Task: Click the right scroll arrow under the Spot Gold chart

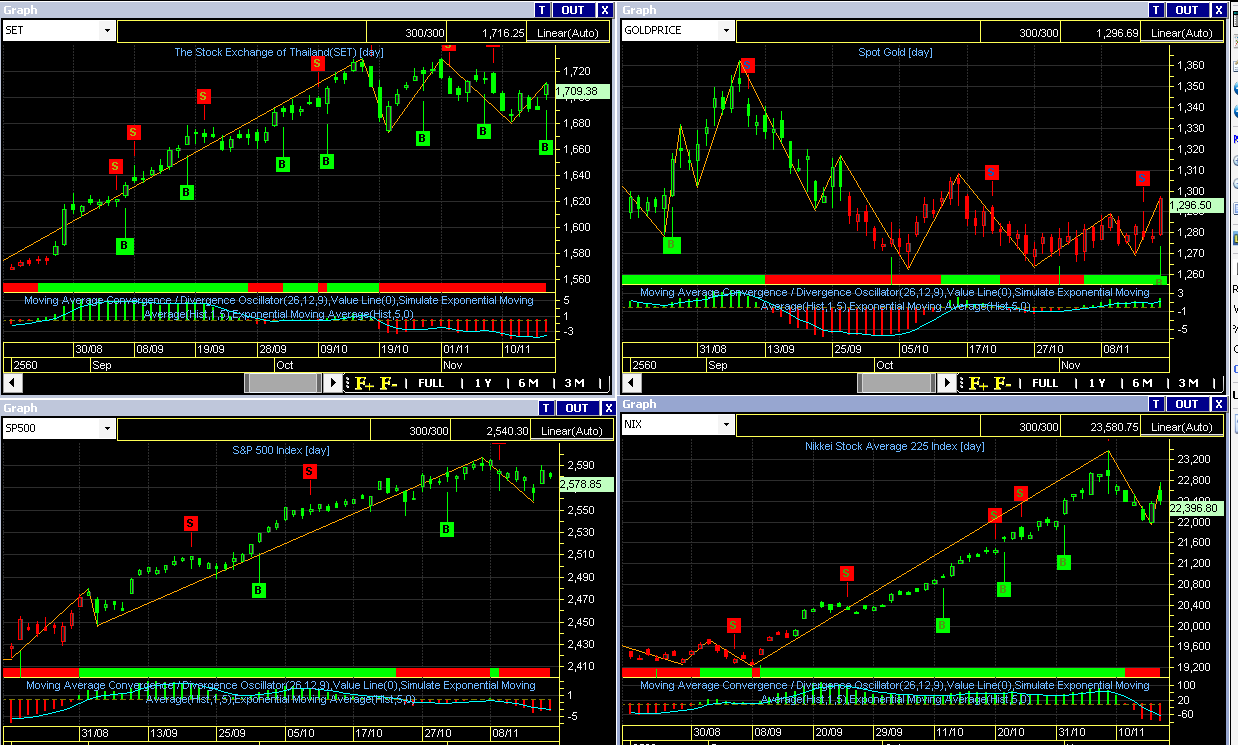Action: [x=947, y=383]
